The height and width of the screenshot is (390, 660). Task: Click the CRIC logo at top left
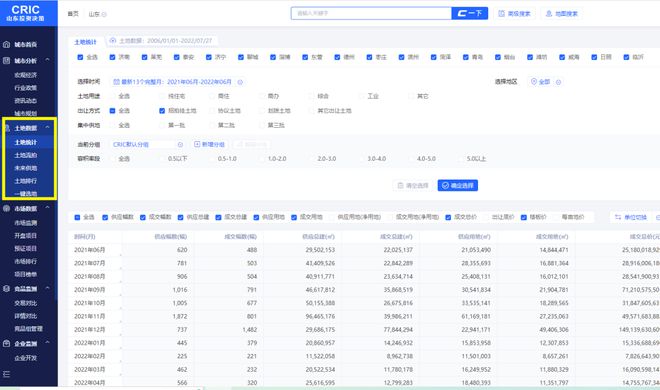pos(26,13)
